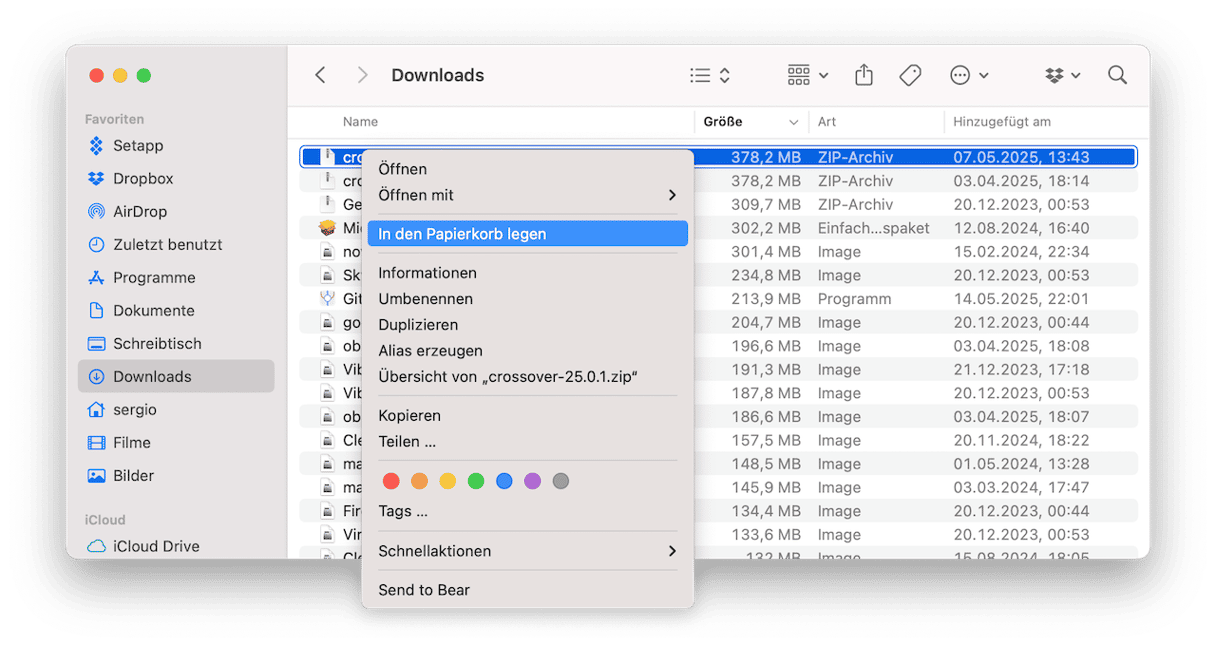
Task: Open the Finder search magnifier
Action: (1117, 75)
